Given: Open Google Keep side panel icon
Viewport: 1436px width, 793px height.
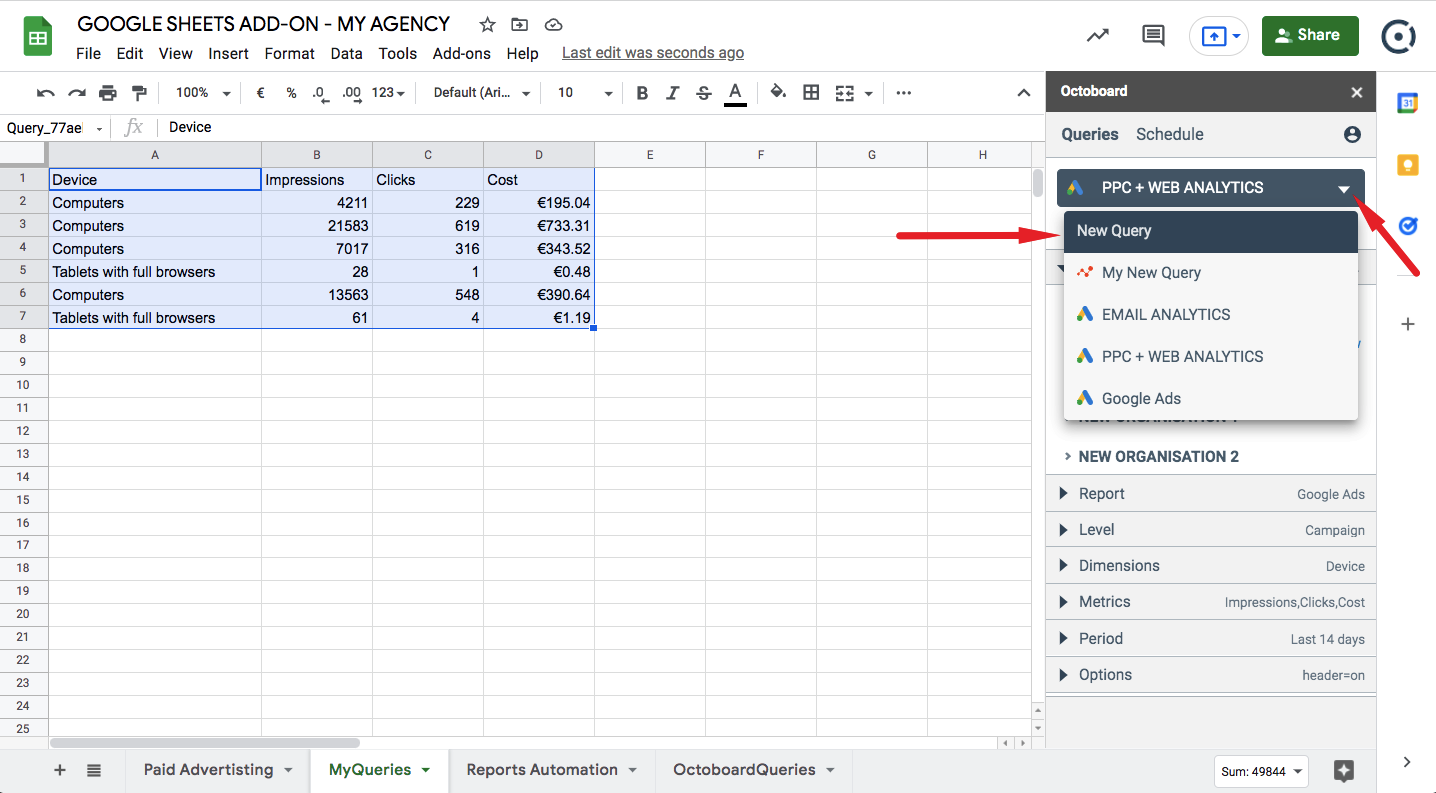Looking at the screenshot, I should coord(1408,165).
